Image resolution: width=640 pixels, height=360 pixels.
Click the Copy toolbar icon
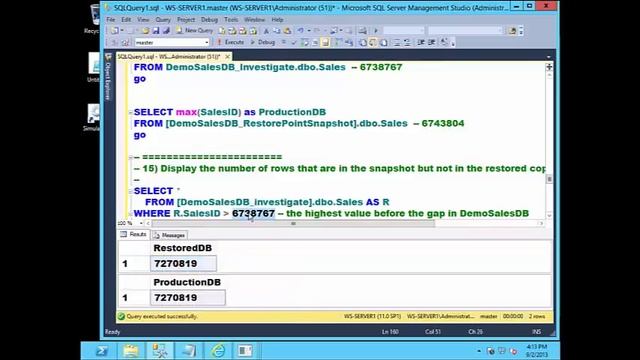(276, 31)
